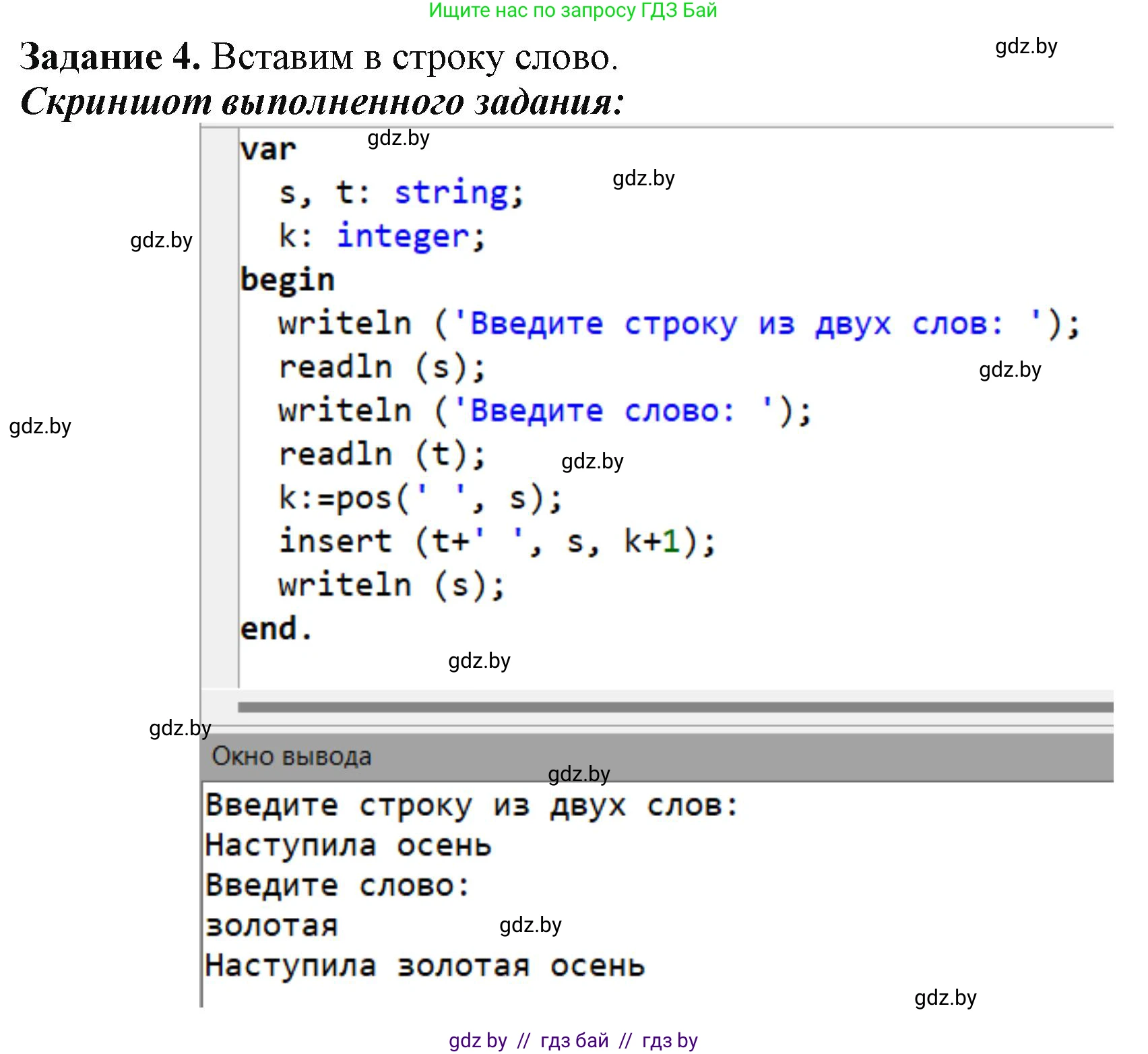Click the 'Ищите нас по запросу ГДЗ Бай' header link

(573, 11)
